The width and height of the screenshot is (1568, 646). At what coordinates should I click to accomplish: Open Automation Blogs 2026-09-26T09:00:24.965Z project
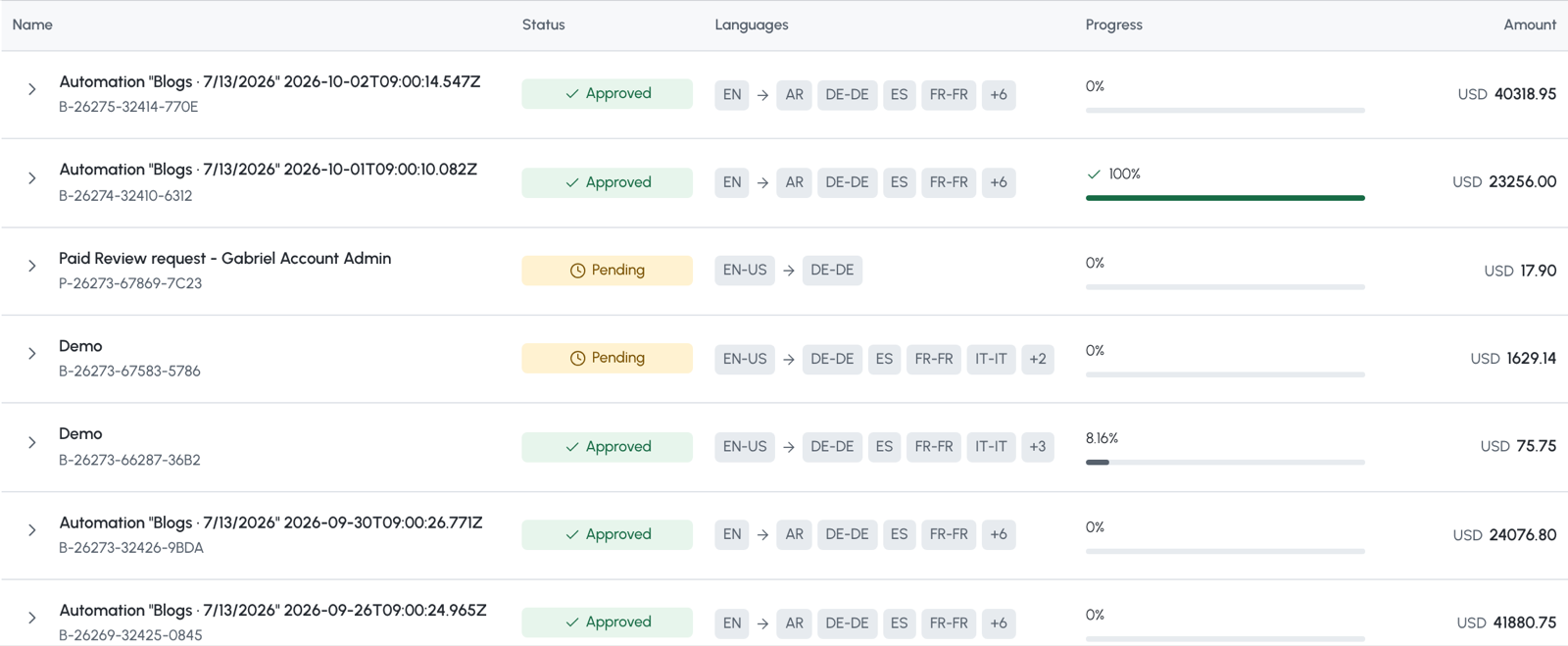(272, 610)
